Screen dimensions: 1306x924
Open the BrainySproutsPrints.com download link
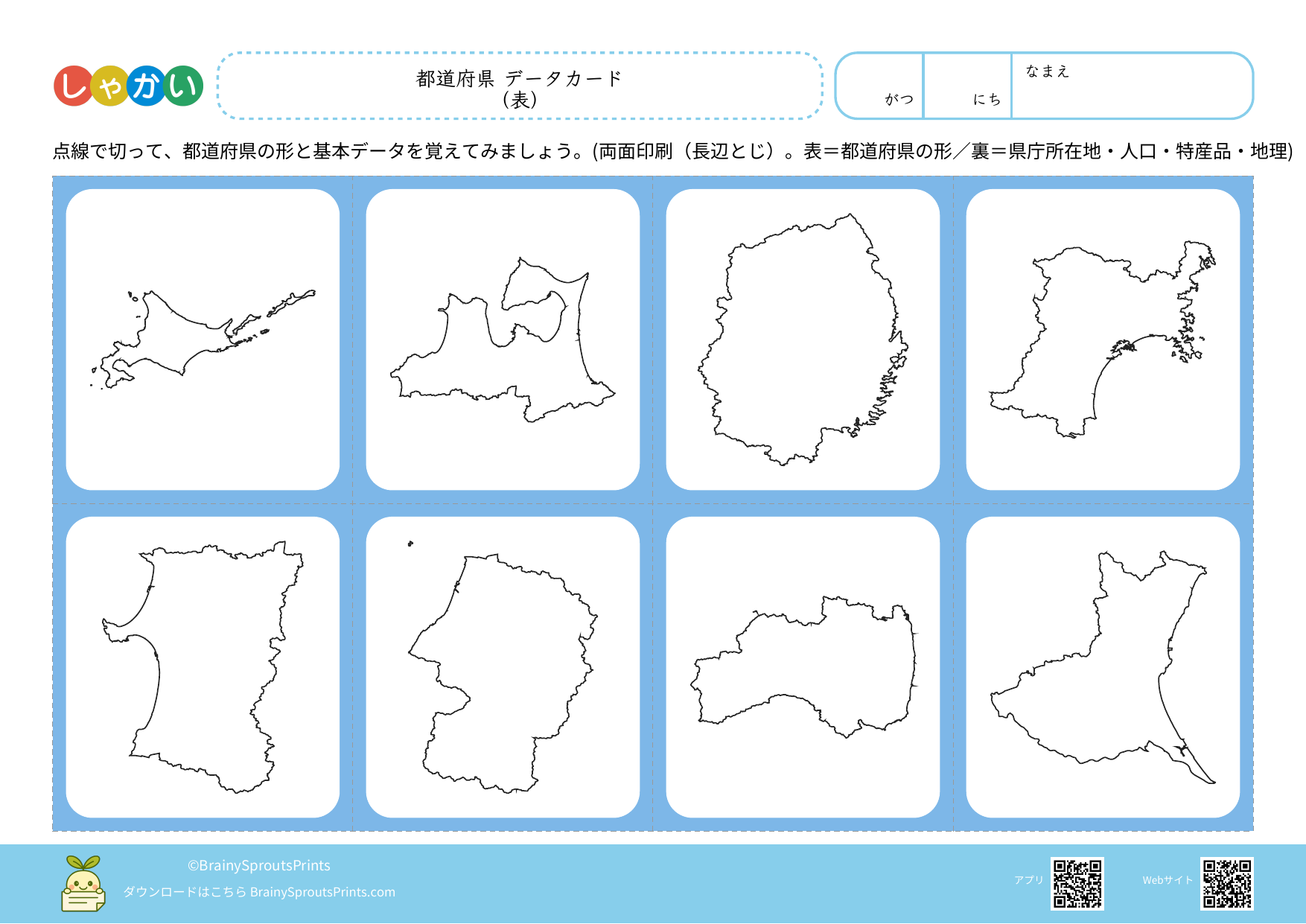pos(322,892)
